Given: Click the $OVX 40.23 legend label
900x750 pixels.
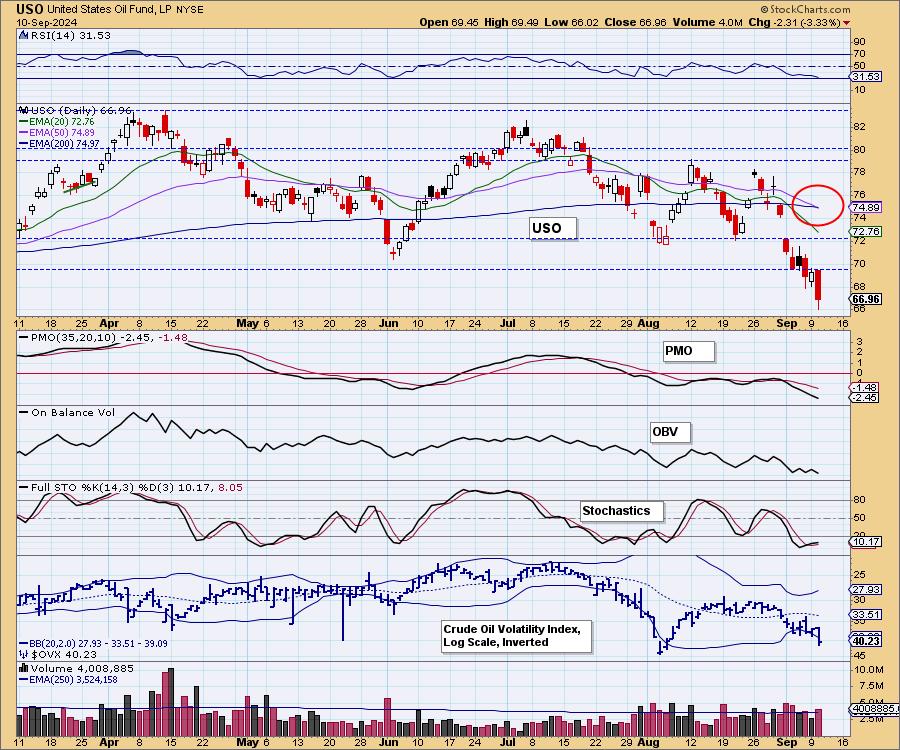Looking at the screenshot, I should 58,654.
